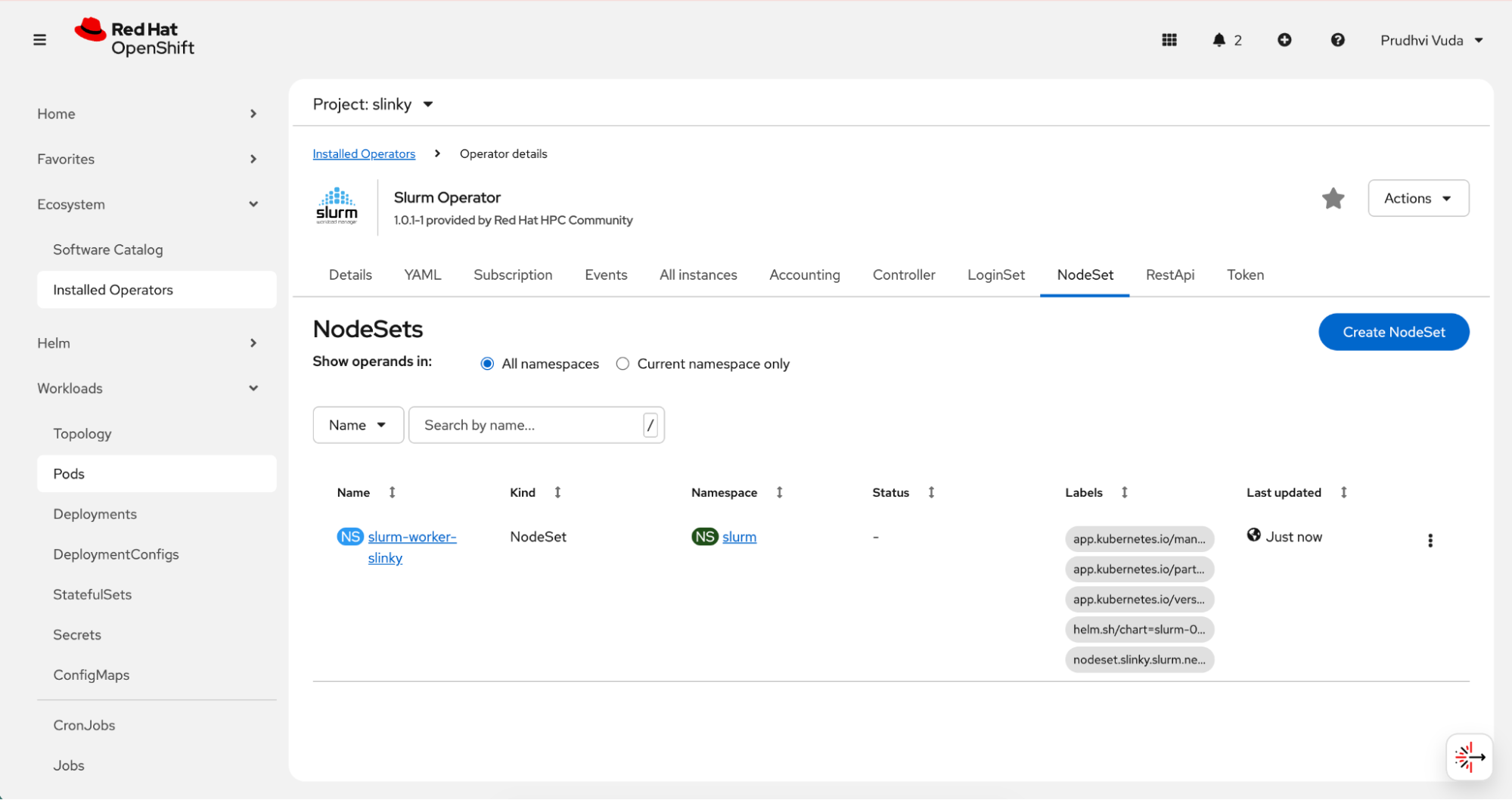Viewport: 1512px width, 800px height.
Task: Open the Project slinky dropdown
Action: [373, 104]
